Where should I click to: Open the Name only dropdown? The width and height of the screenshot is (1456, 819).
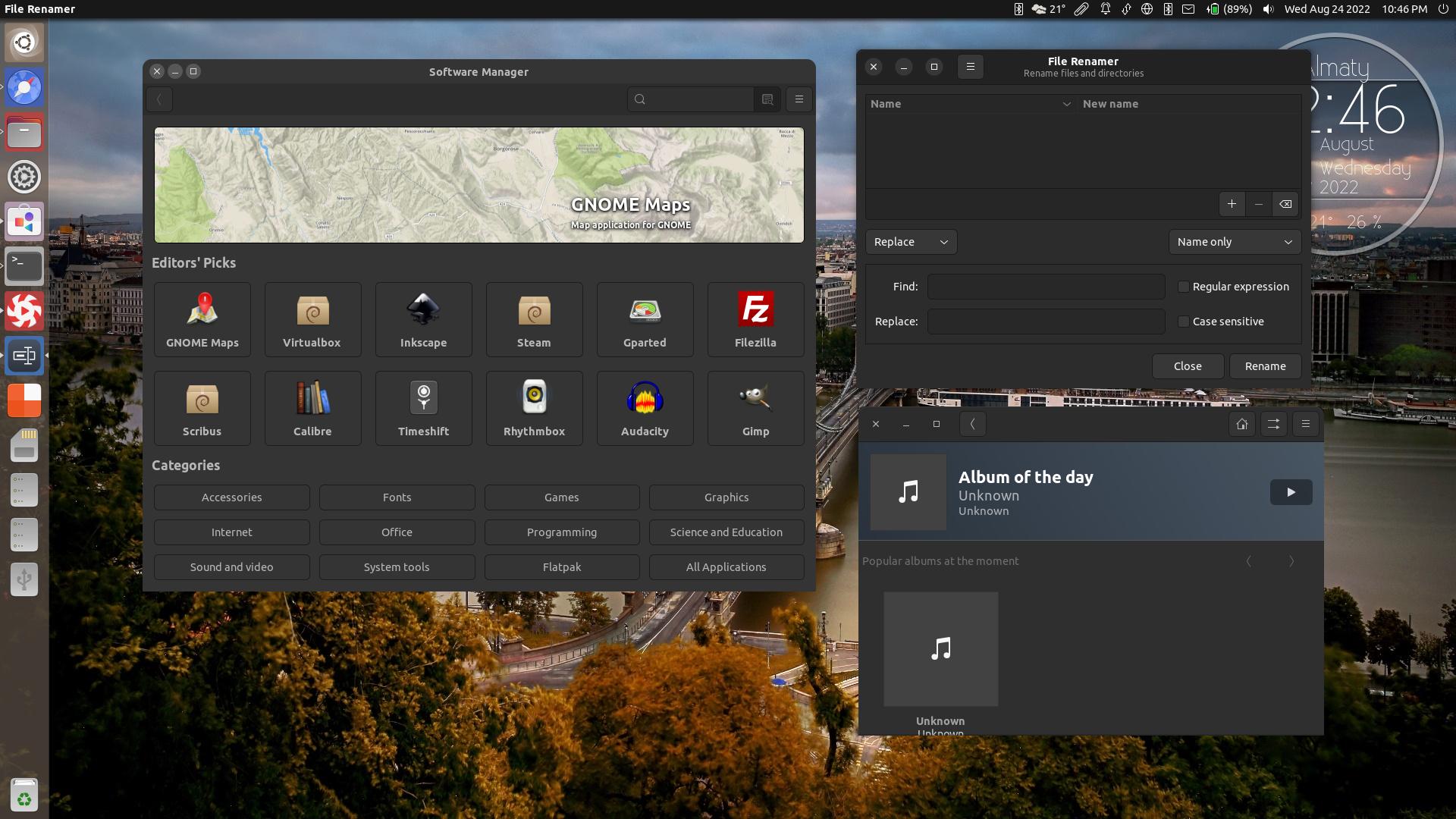coord(1234,242)
